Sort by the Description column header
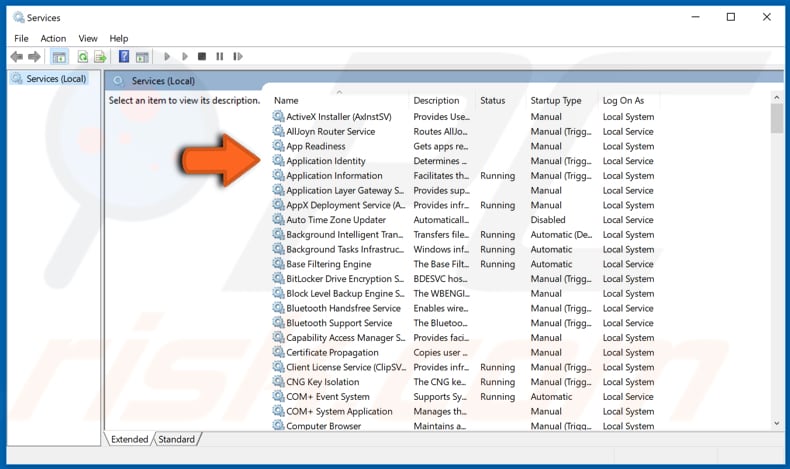The image size is (790, 469). (x=443, y=100)
